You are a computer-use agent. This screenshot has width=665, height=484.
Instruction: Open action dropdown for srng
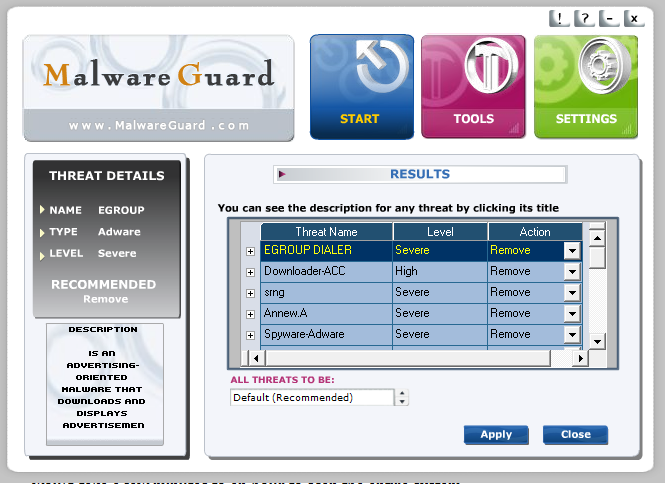[572, 292]
